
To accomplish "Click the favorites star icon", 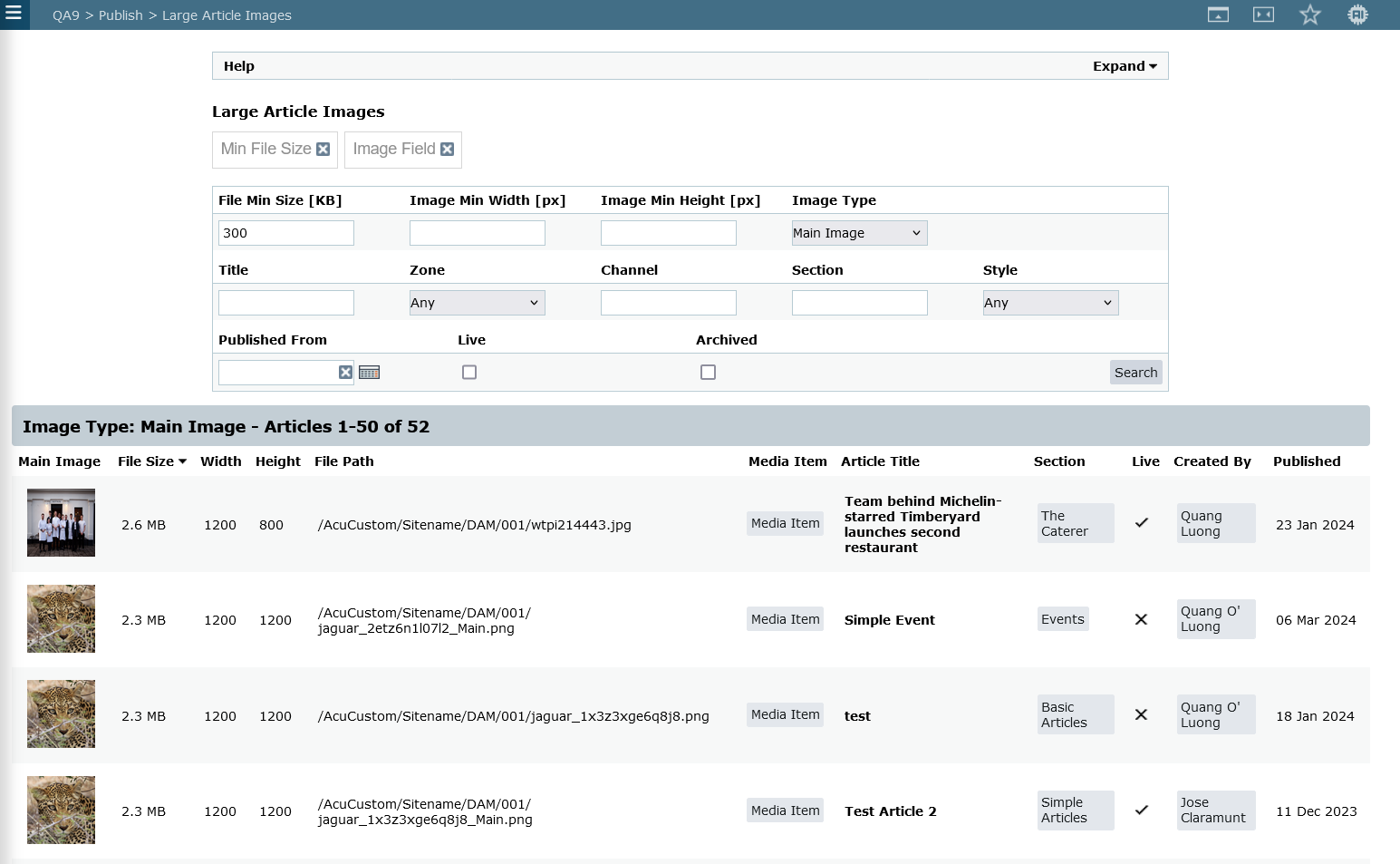I will tap(1309, 15).
